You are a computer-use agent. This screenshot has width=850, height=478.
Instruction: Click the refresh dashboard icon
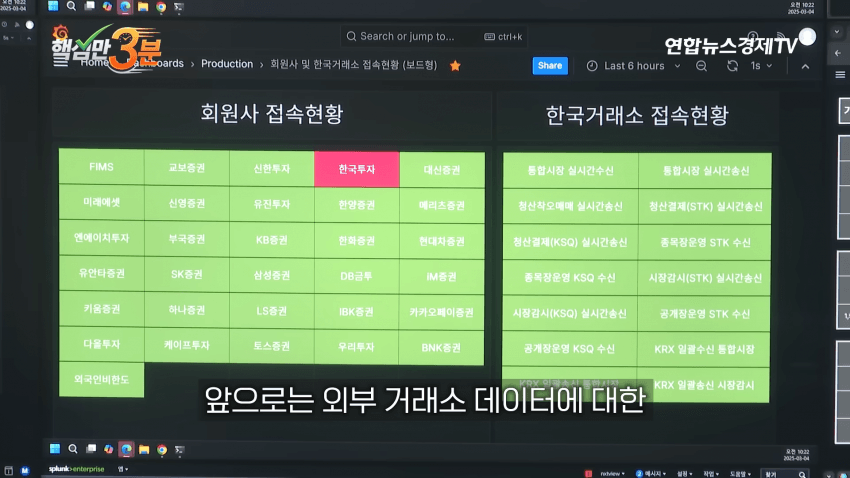(732, 66)
